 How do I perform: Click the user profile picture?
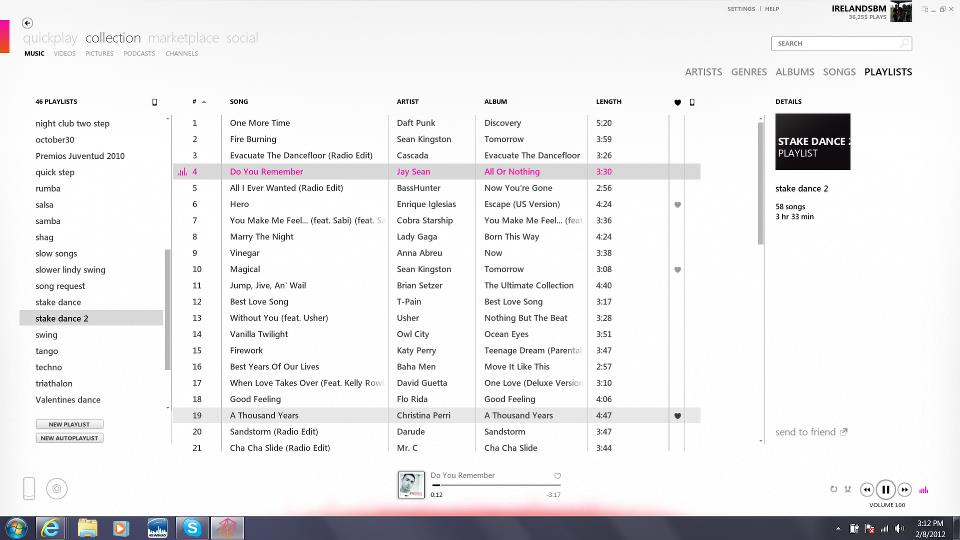(x=901, y=11)
